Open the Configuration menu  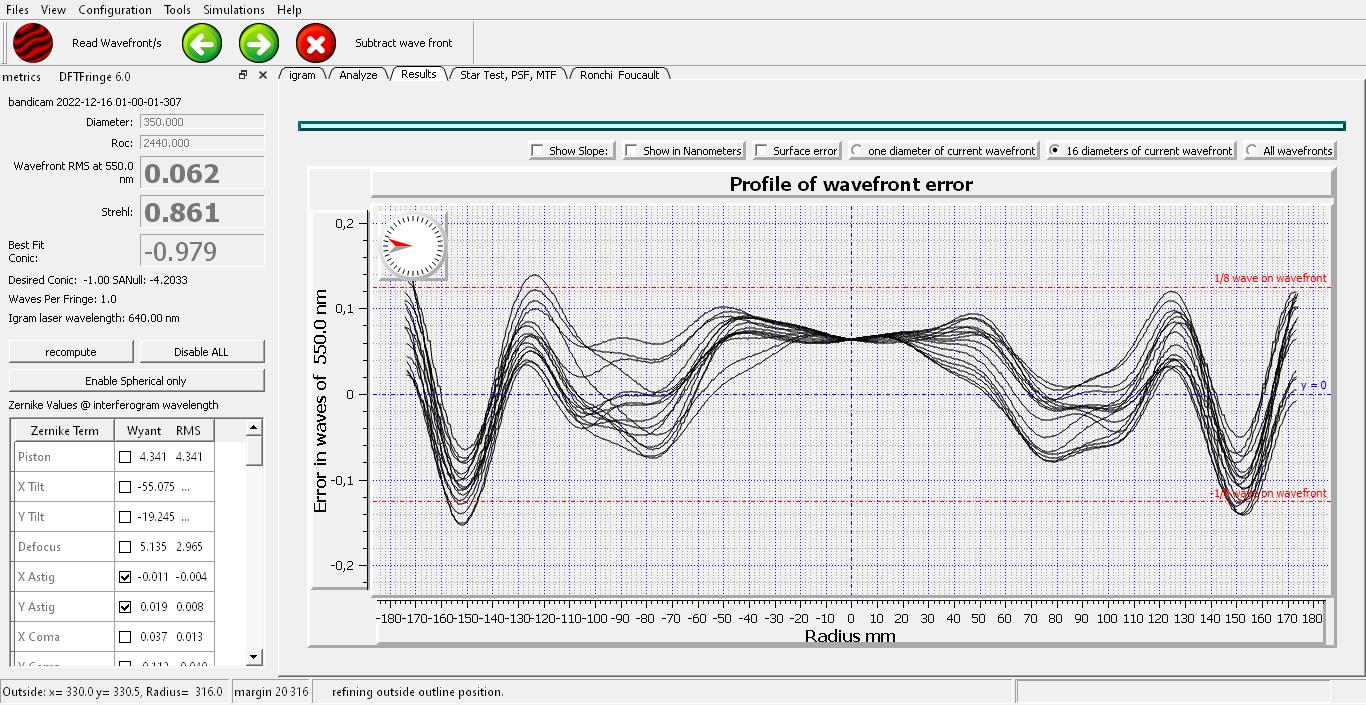click(115, 9)
